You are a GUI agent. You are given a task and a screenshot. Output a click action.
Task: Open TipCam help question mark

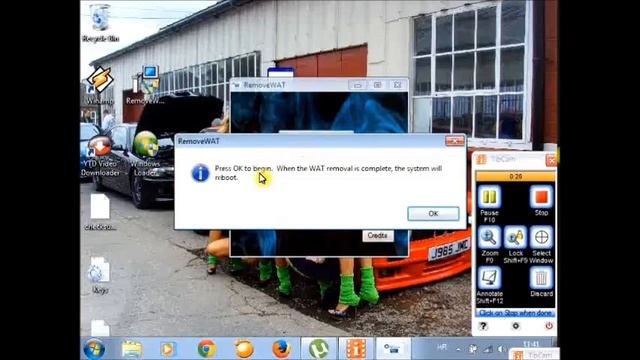point(483,326)
